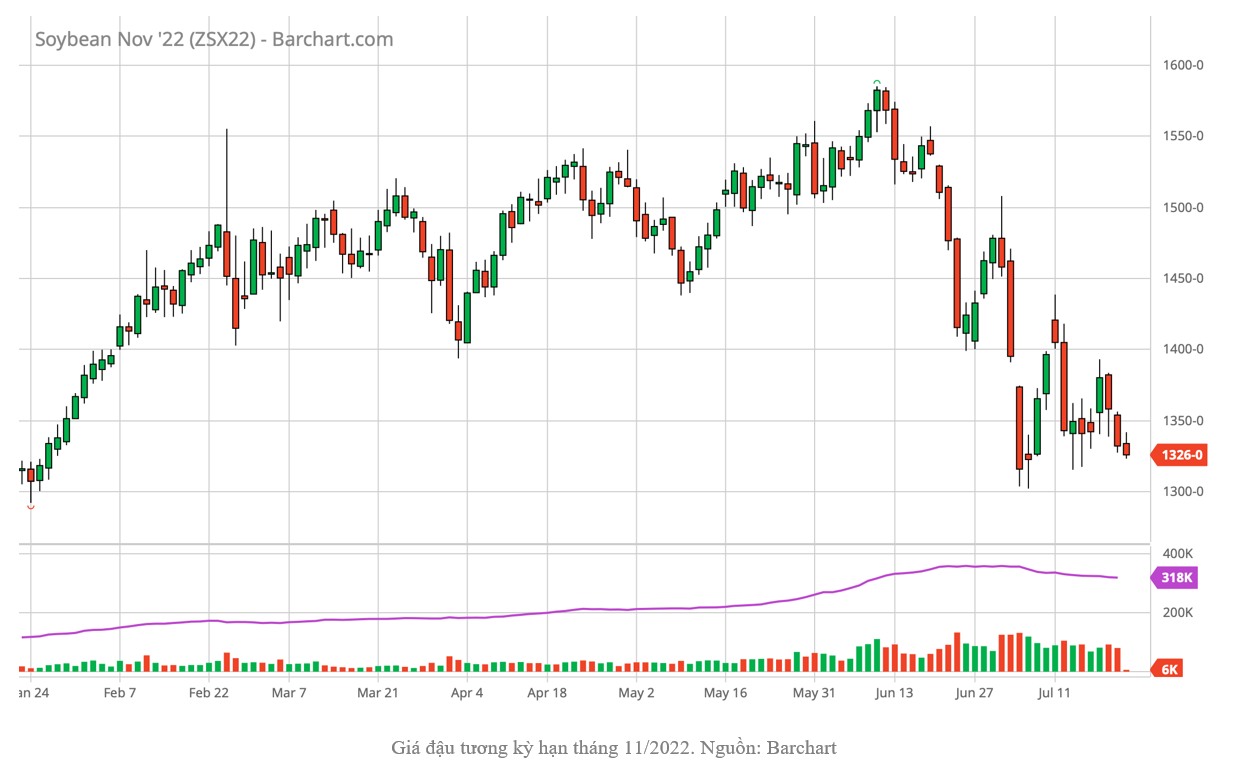Screen dimensions: 1256x775
Task: Select the Feb 7 date label
Action: point(119,692)
